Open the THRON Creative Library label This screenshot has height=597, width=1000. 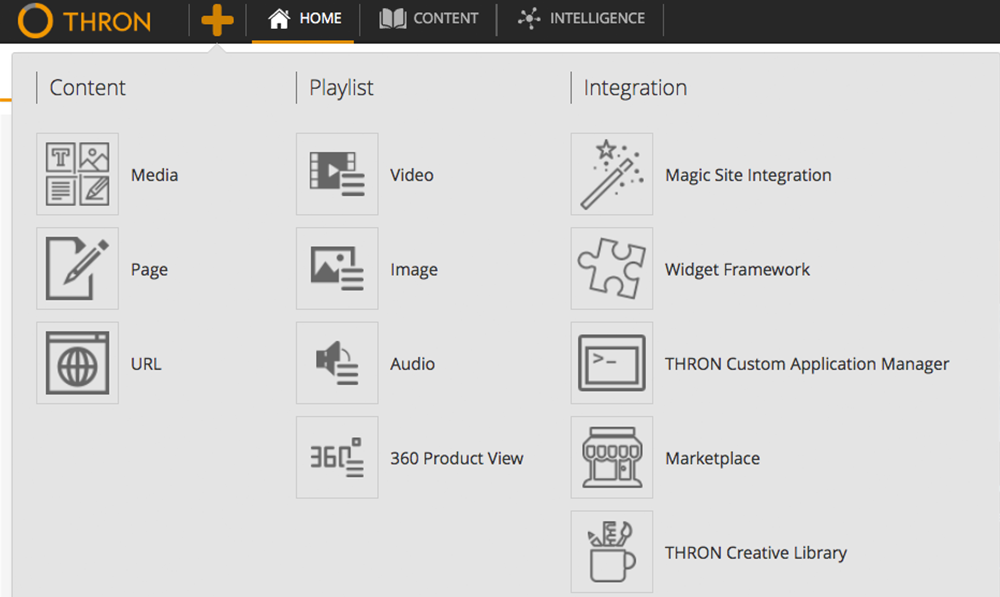(756, 553)
